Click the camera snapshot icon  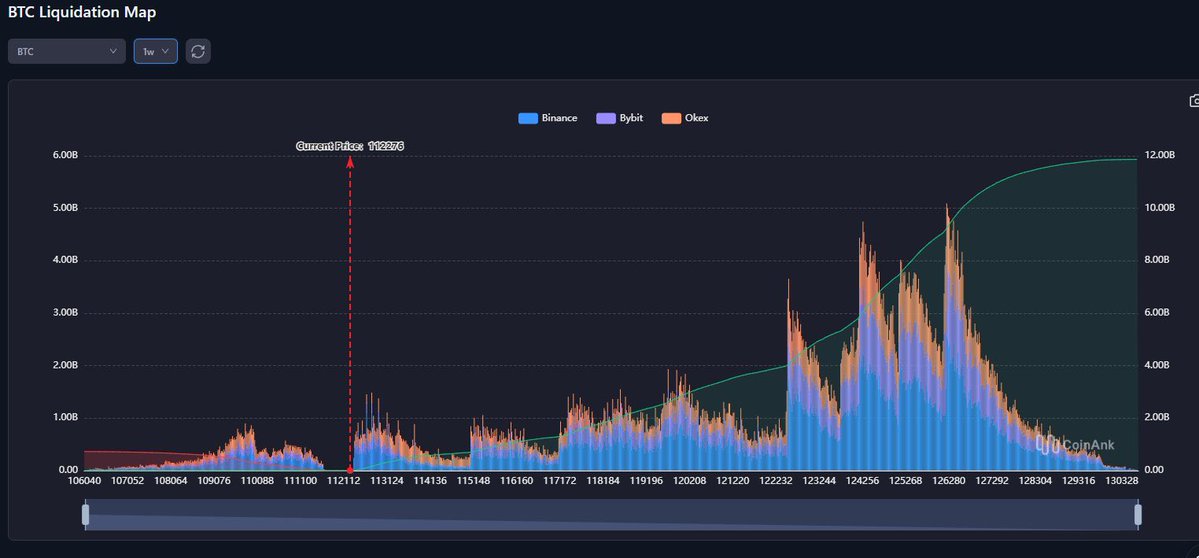point(1194,101)
